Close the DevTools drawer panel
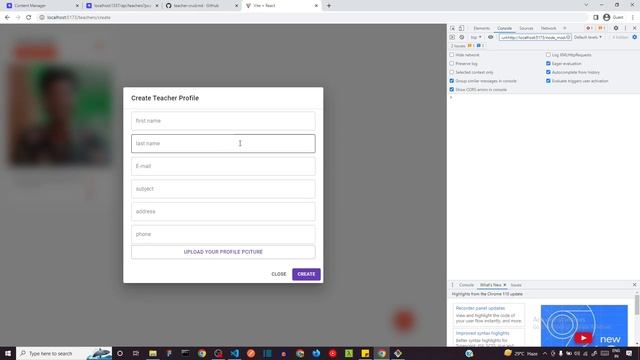Image resolution: width=640 pixels, height=360 pixels. (x=634, y=284)
